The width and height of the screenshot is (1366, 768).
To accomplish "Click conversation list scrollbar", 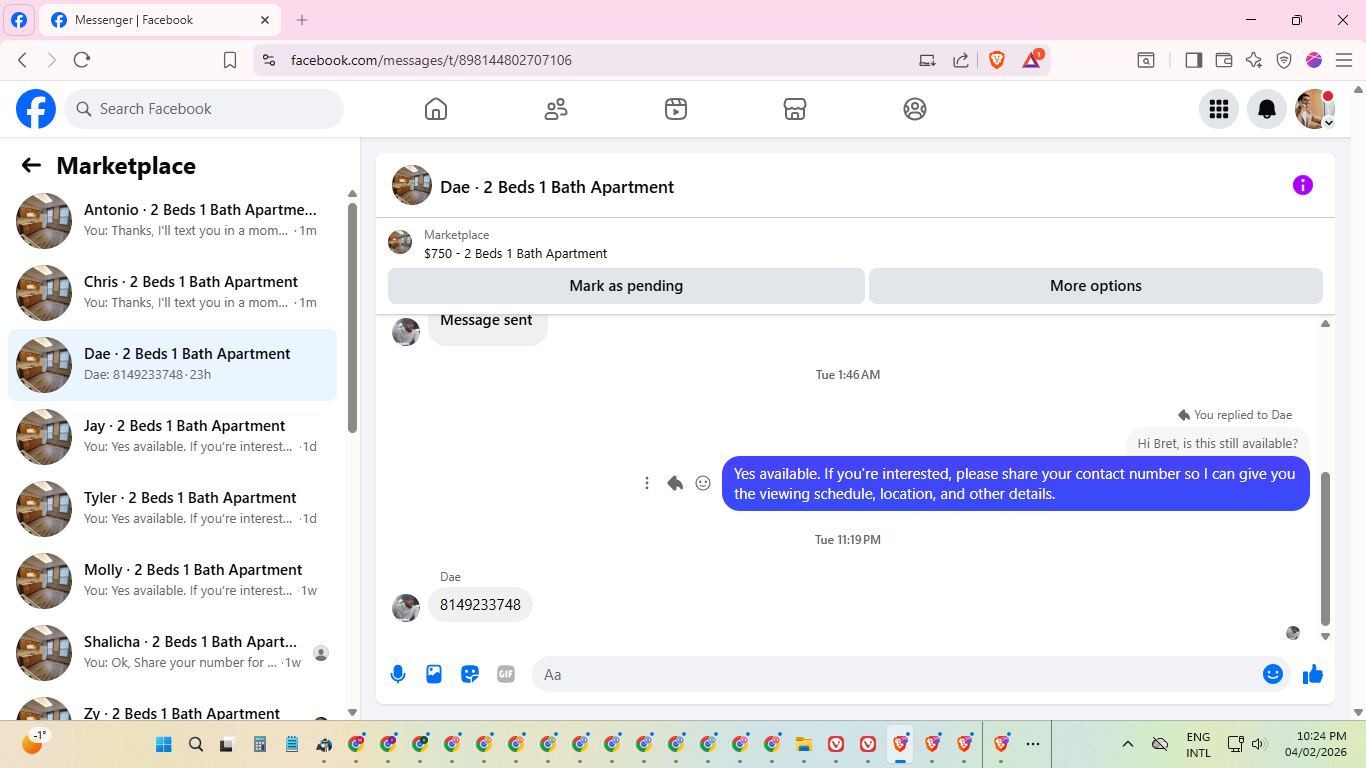I will [x=352, y=318].
